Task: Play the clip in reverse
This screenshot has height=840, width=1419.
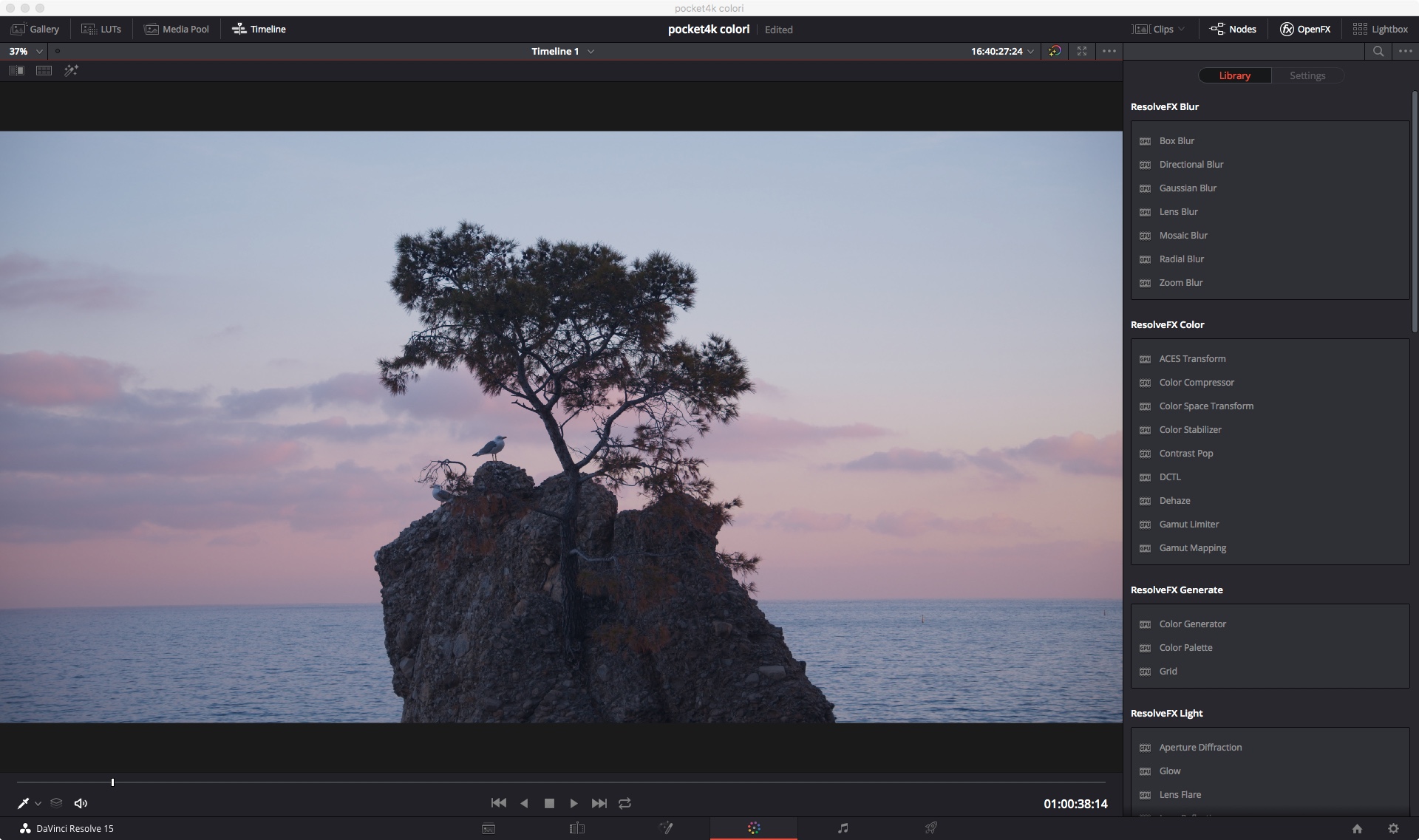Action: point(524,803)
